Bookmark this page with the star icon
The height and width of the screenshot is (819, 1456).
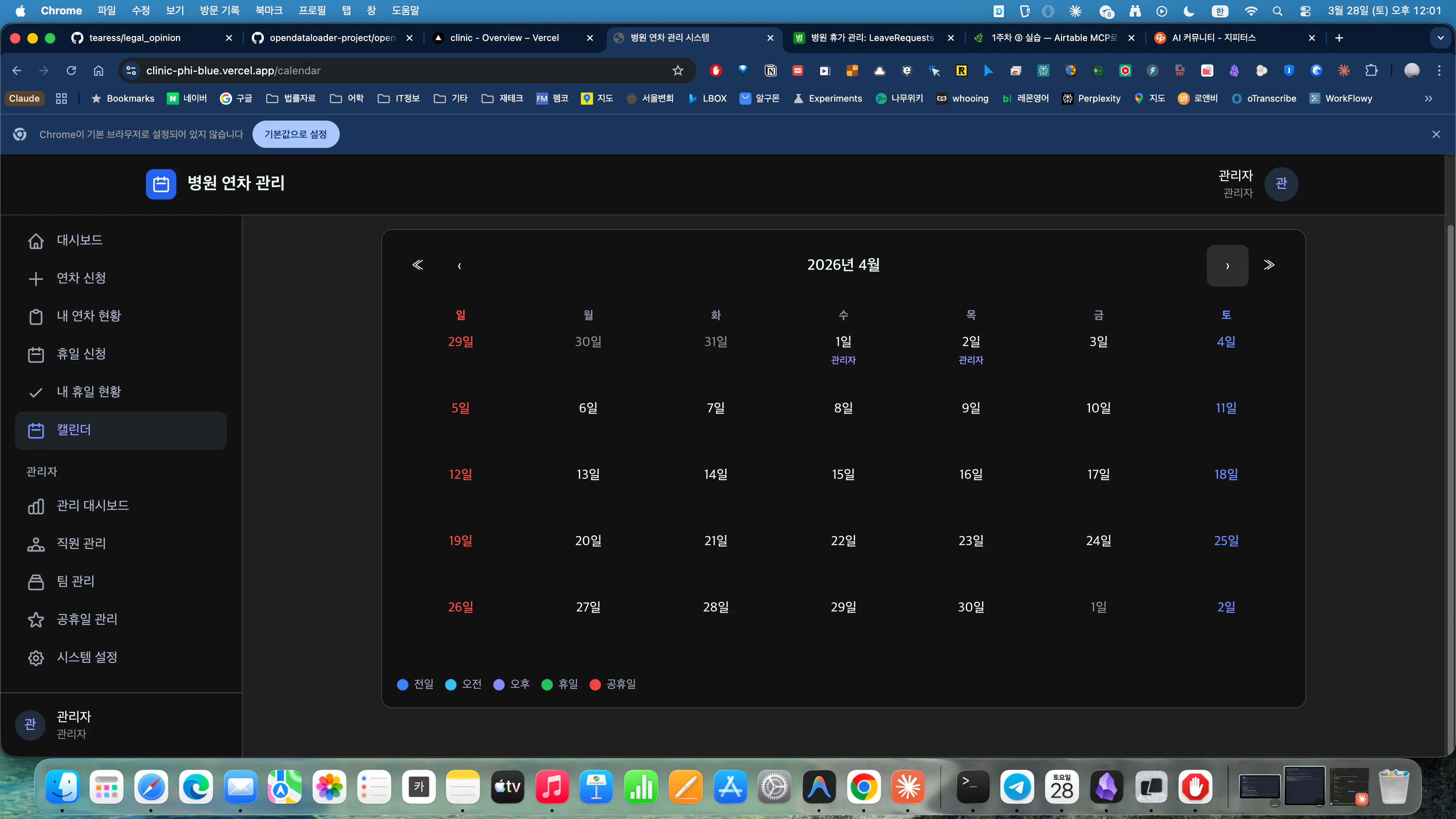tap(678, 71)
